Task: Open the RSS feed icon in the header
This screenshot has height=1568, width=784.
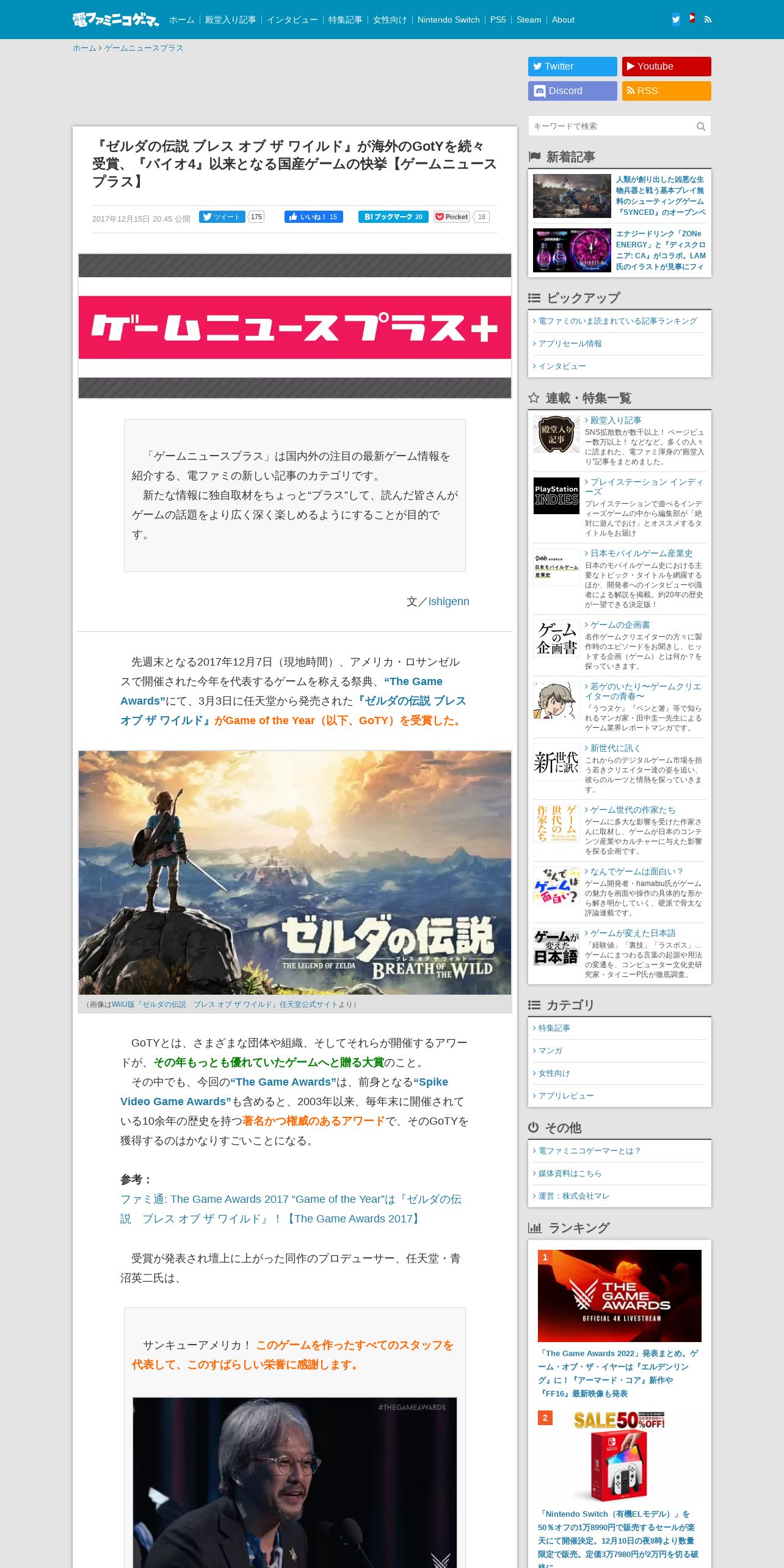Action: (x=708, y=20)
